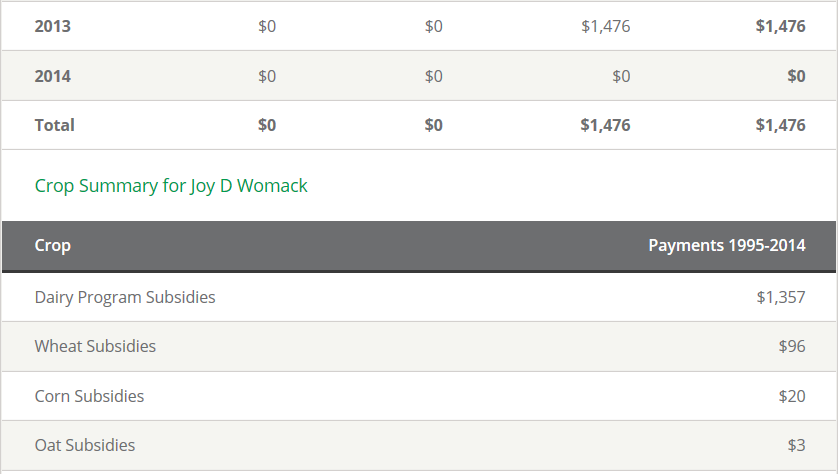The width and height of the screenshot is (839, 474).
Task: Click the Crop column header
Action: [52, 245]
